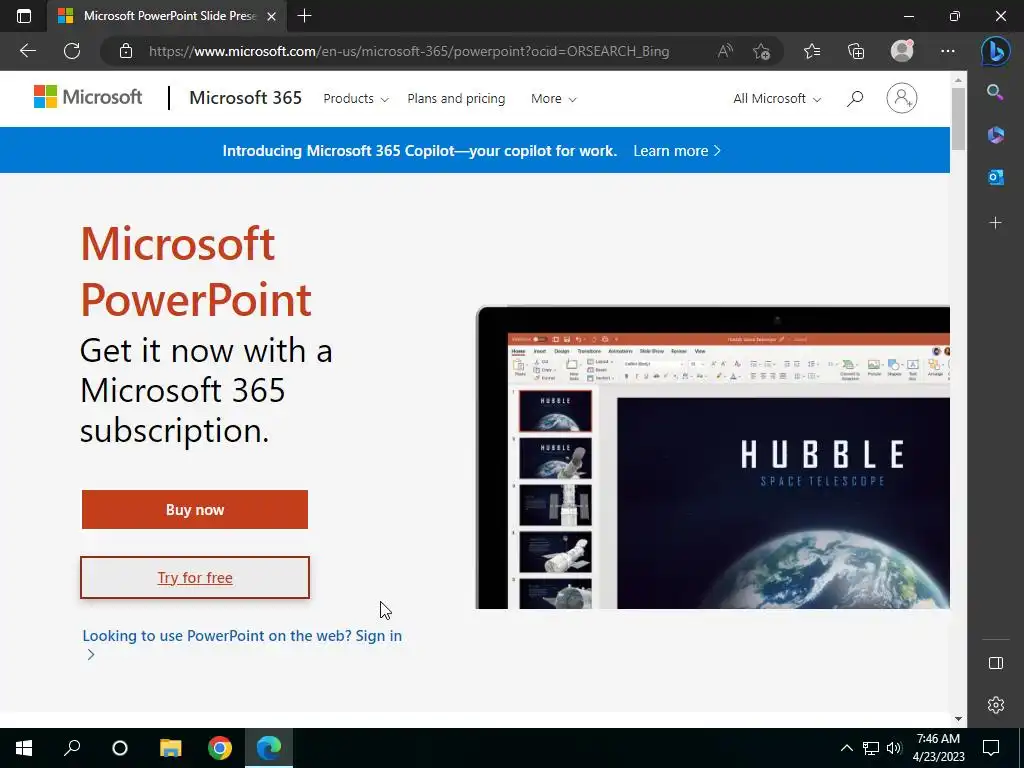Screen dimensions: 1024x768
Task: Click the Try for free button
Action: click(195, 577)
